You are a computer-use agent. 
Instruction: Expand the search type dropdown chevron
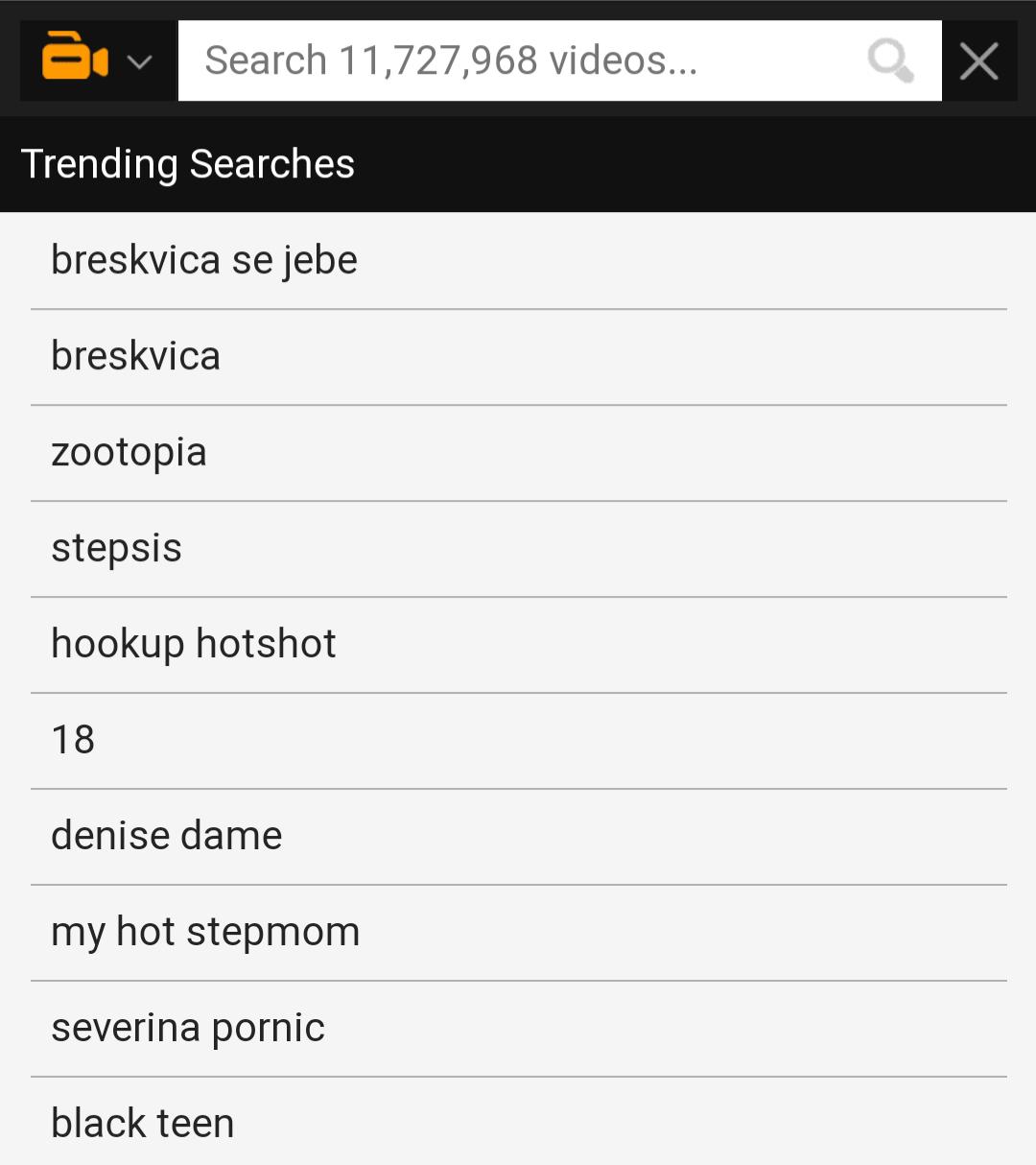[x=140, y=62]
